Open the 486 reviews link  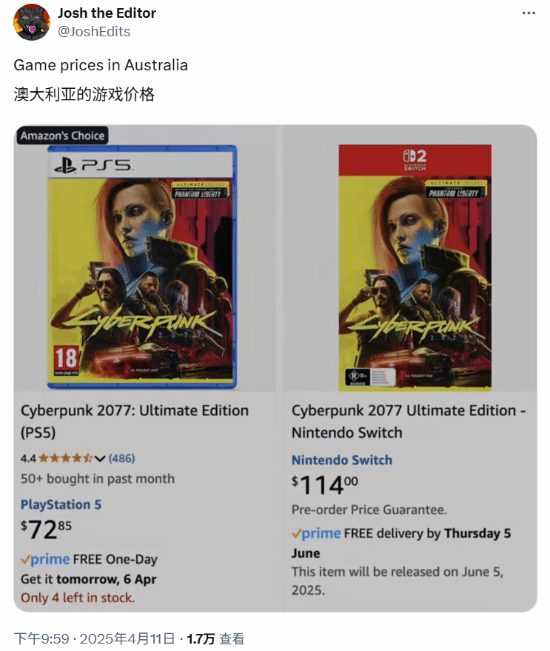tap(122, 458)
